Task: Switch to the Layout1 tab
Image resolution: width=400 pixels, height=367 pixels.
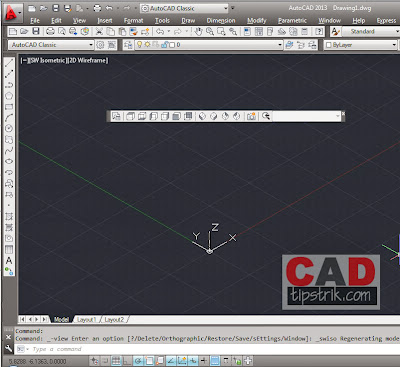Action: 86,319
